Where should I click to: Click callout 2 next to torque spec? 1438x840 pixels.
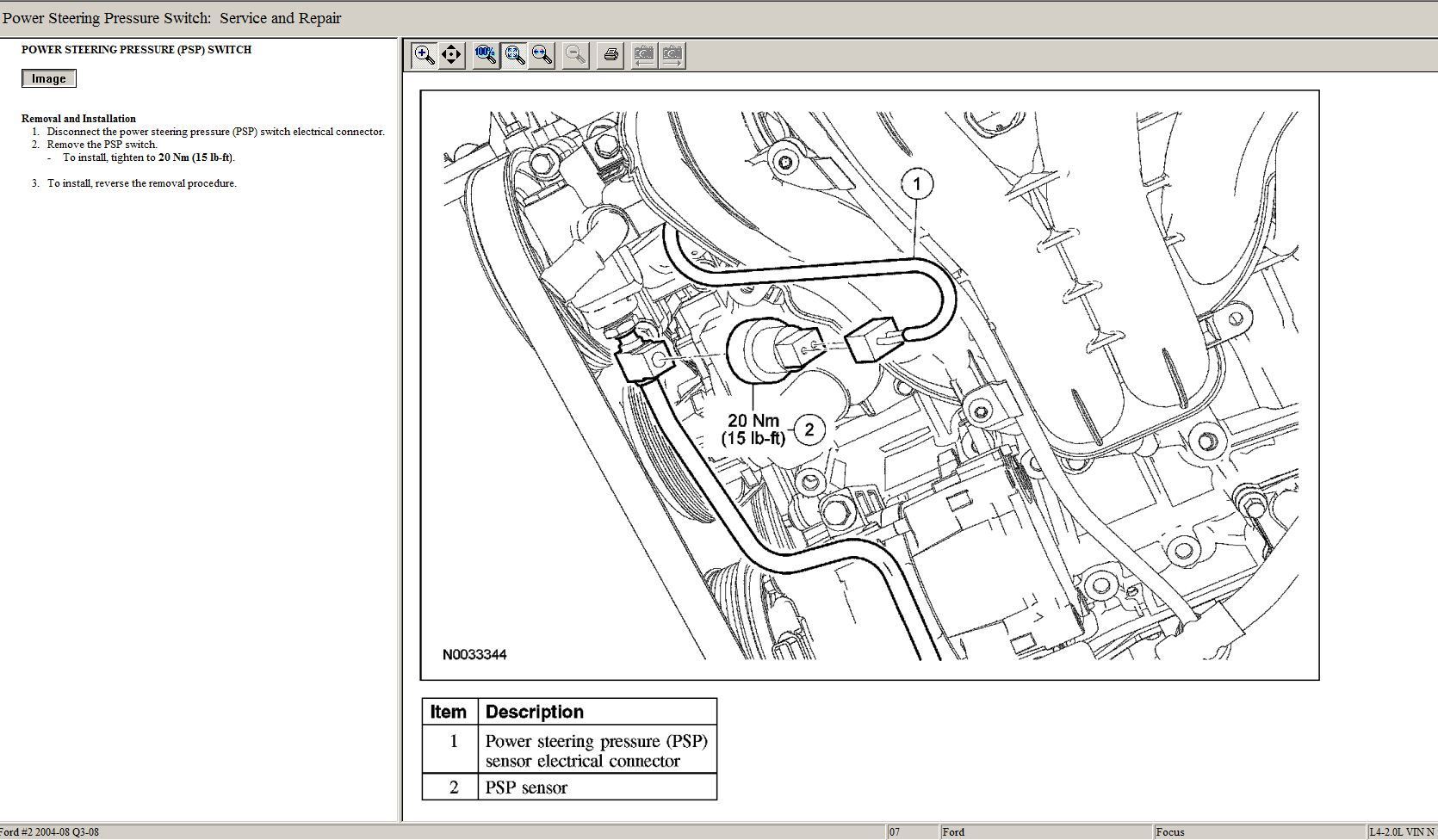click(809, 429)
